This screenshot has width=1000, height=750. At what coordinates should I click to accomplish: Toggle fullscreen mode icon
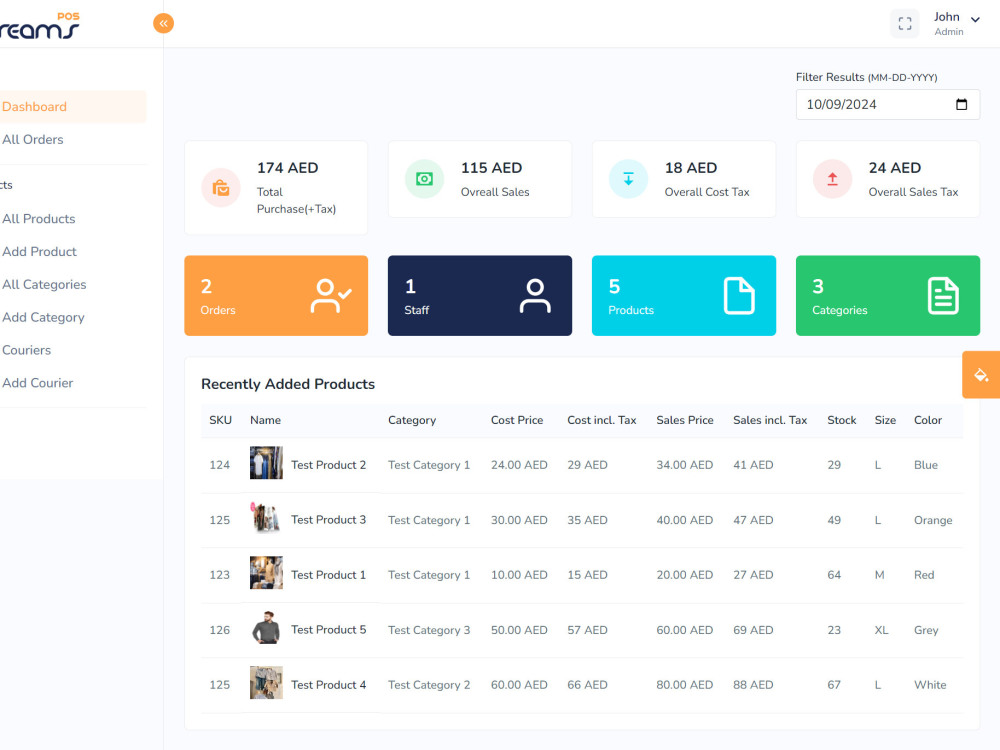point(904,24)
